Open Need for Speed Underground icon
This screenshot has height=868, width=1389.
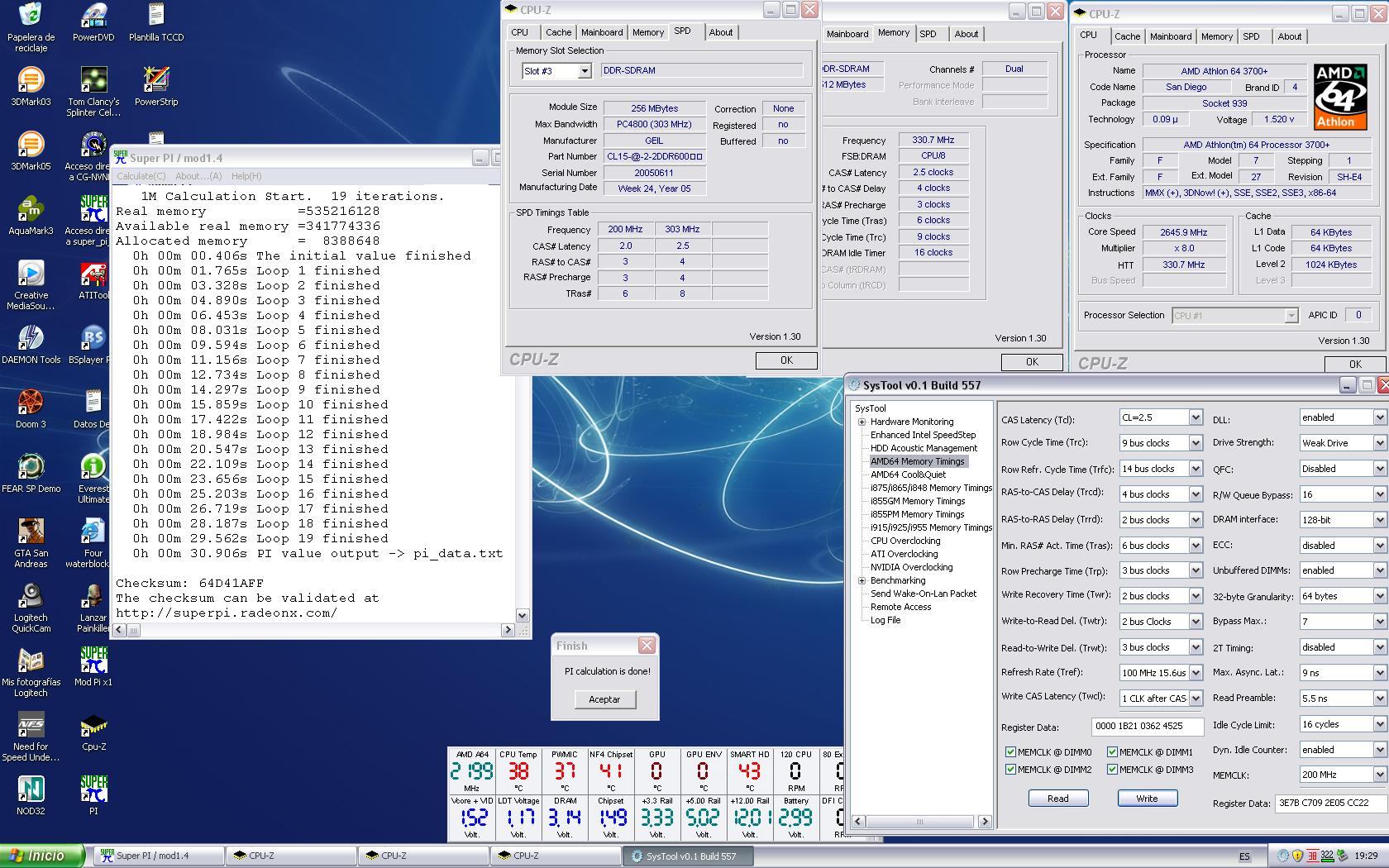pyautogui.click(x=31, y=726)
